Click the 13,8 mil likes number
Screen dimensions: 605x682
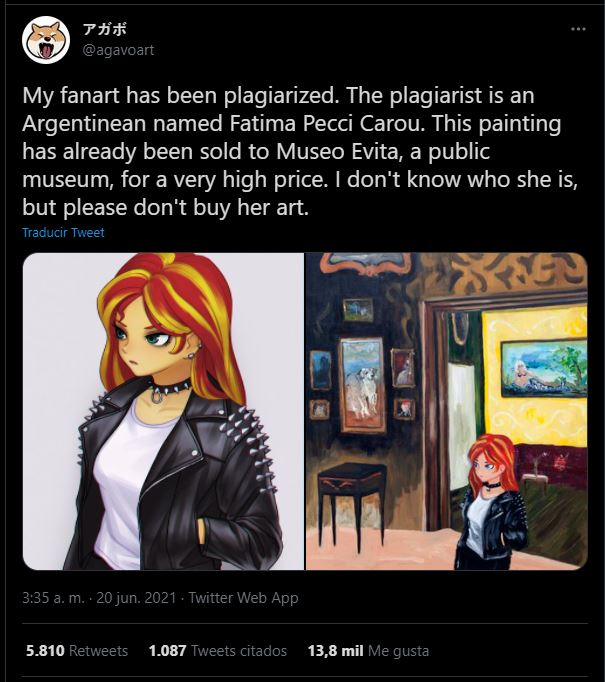click(x=335, y=651)
